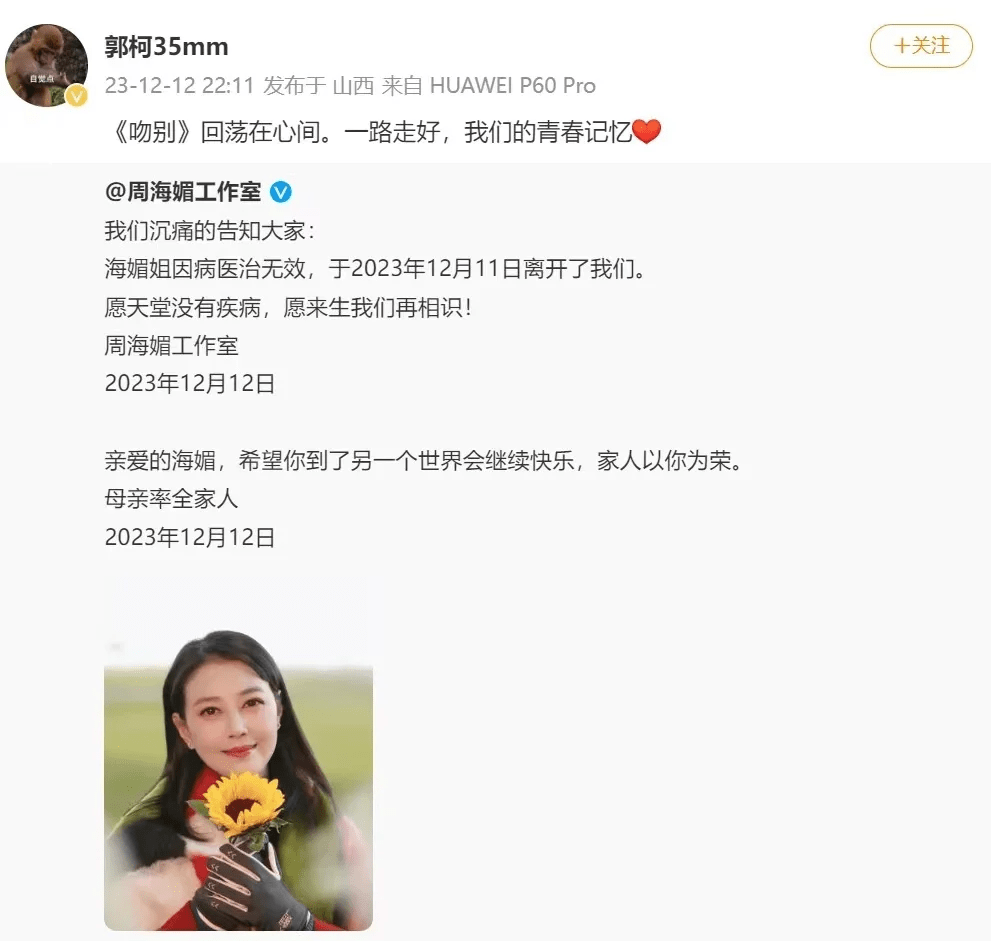This screenshot has width=991, height=941.
Task: Open the @周海媚工作室 mention link
Action: coord(183,191)
